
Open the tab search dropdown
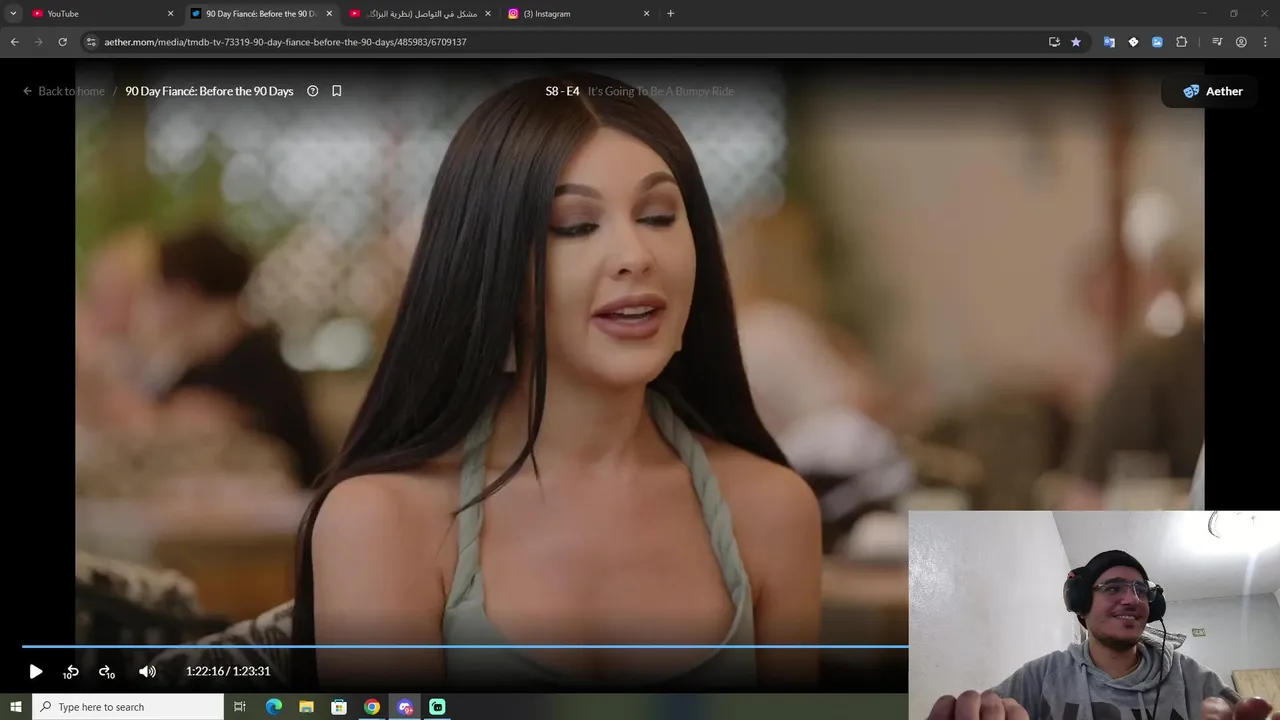pos(13,14)
